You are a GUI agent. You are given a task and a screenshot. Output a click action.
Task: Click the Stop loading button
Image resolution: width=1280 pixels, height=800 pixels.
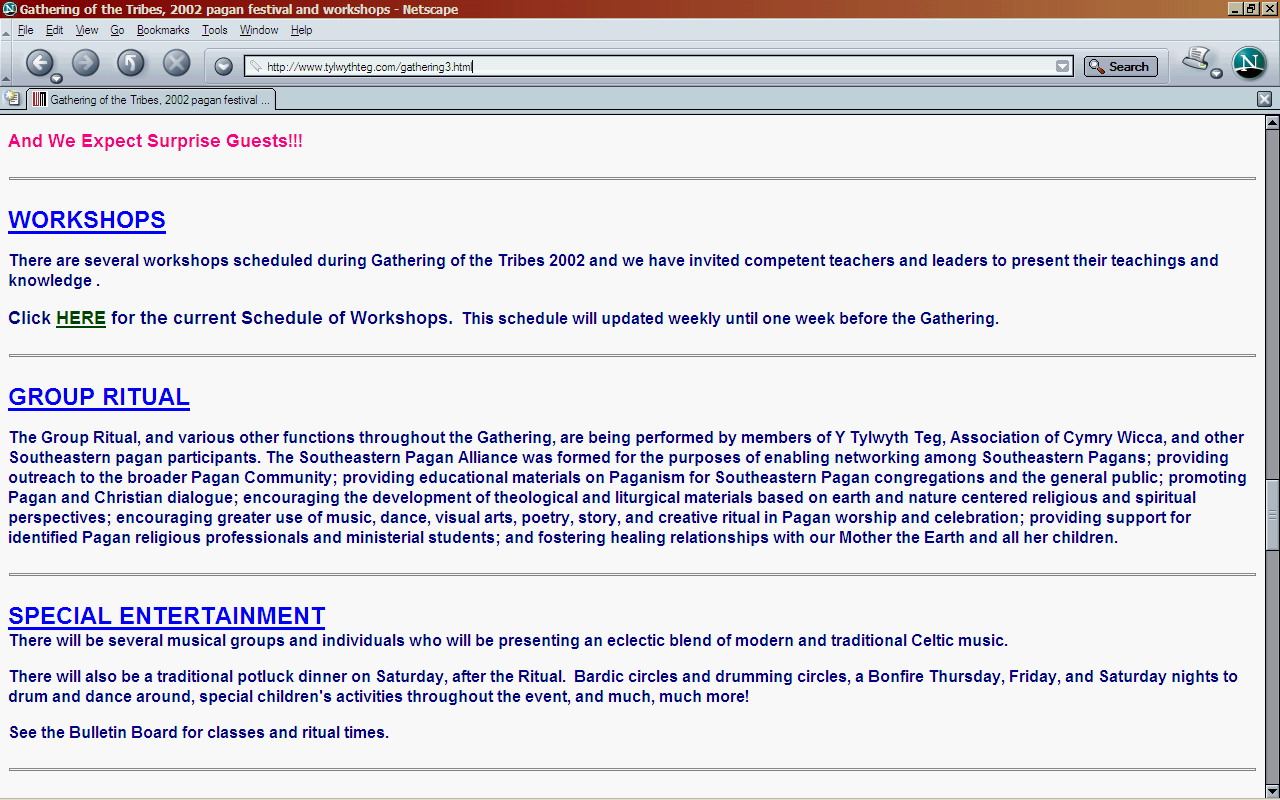(177, 63)
